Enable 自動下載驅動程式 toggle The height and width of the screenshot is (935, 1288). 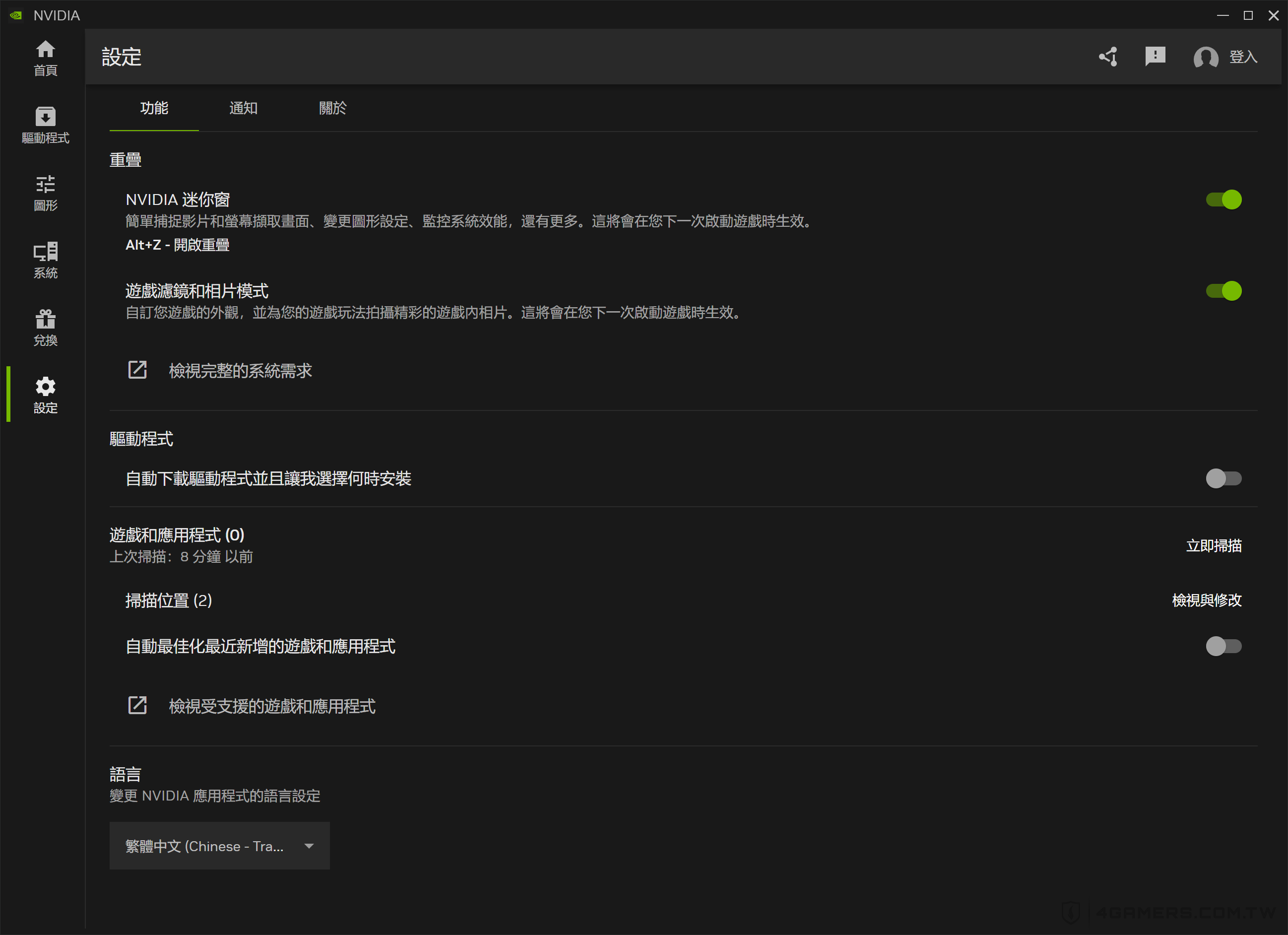[1224, 478]
